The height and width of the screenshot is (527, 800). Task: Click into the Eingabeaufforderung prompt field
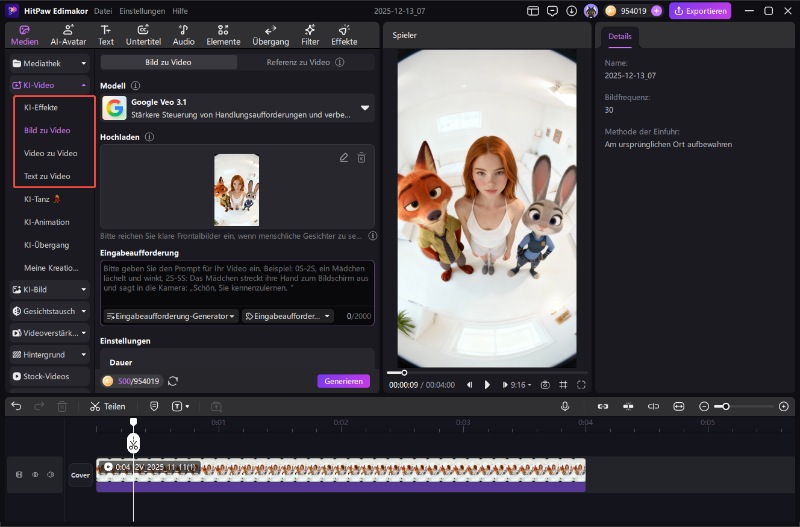tap(237, 283)
